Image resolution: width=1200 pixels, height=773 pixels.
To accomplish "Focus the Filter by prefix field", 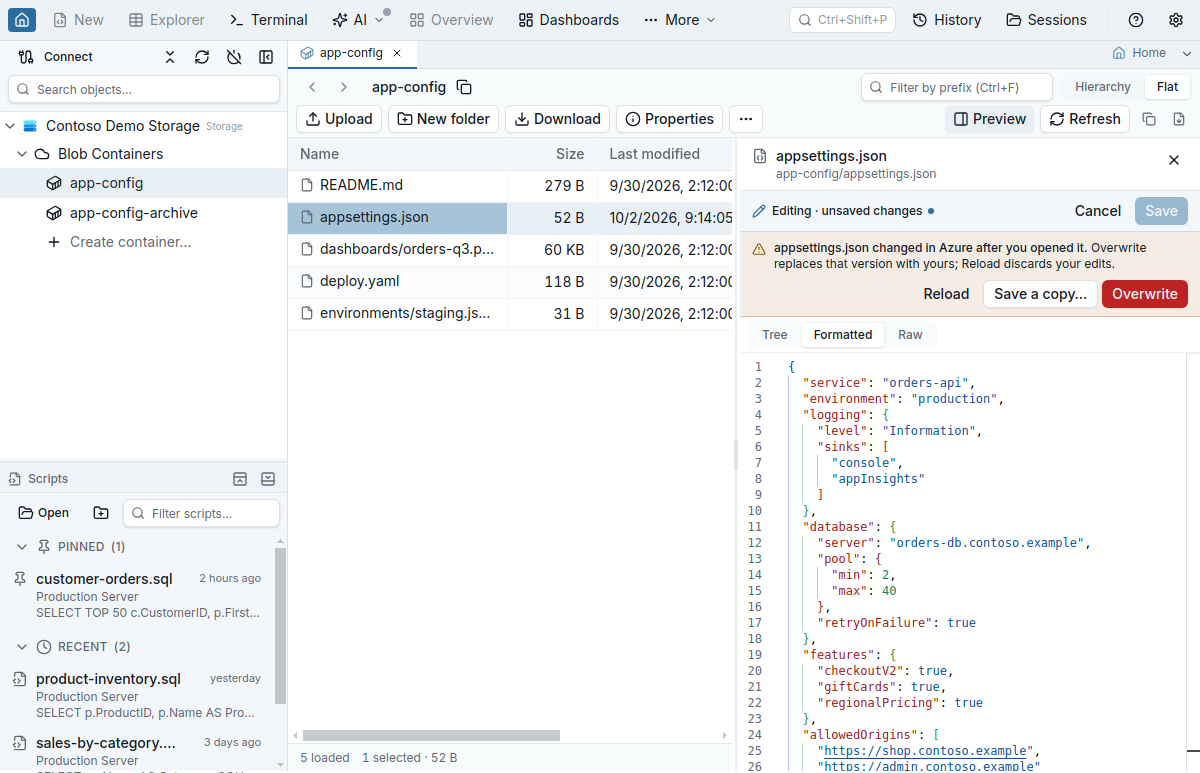I will pyautogui.click(x=957, y=87).
